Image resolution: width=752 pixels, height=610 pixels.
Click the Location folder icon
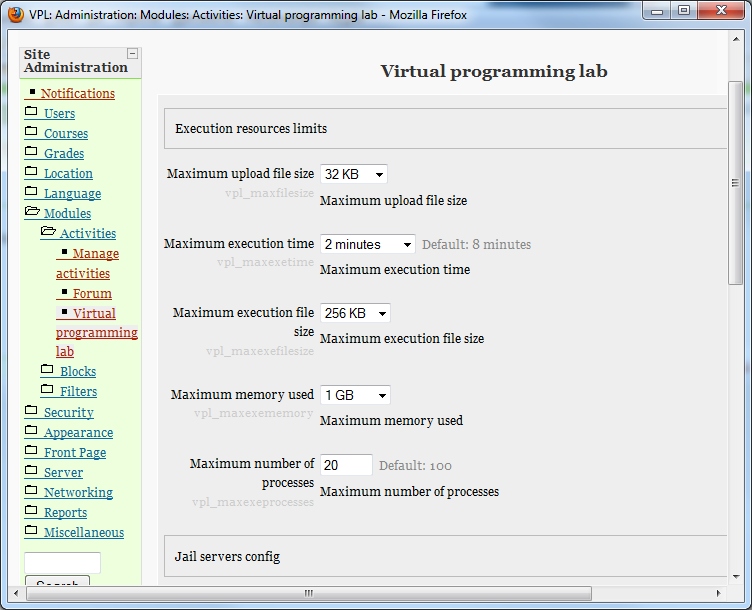[31, 172]
